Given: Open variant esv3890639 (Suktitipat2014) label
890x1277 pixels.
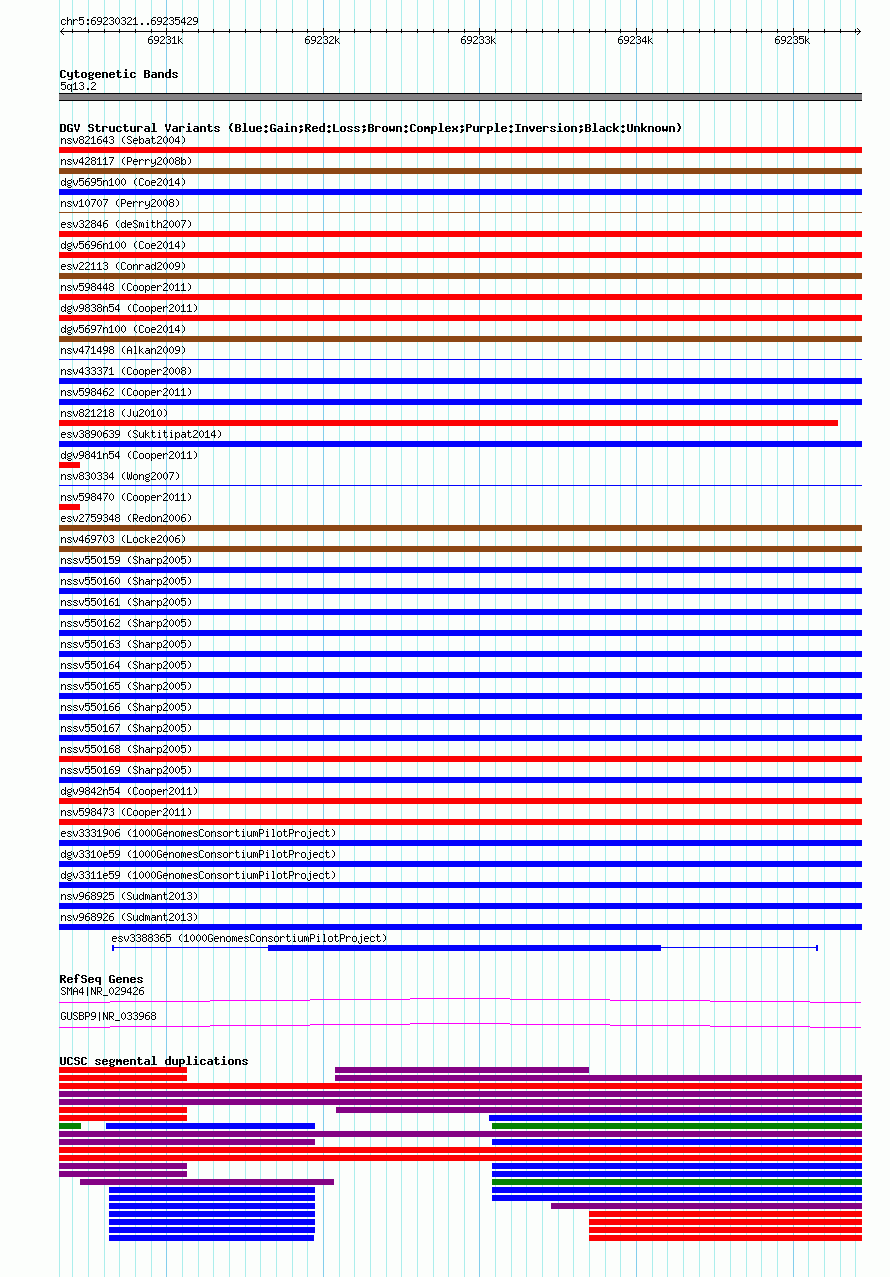Looking at the screenshot, I should pyautogui.click(x=141, y=434).
